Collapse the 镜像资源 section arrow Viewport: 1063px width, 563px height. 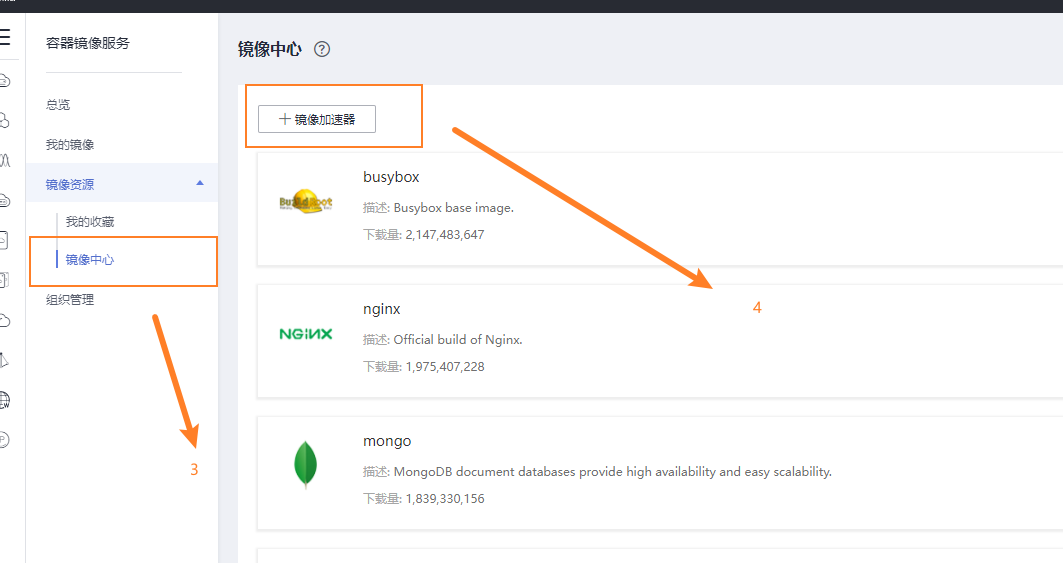click(200, 183)
